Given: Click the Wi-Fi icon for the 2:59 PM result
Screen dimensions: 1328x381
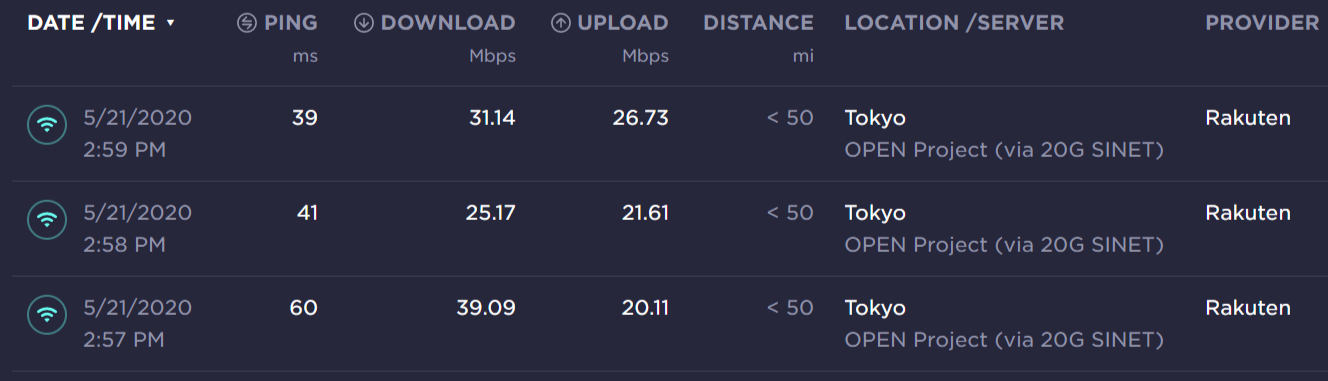Looking at the screenshot, I should pos(46,125).
